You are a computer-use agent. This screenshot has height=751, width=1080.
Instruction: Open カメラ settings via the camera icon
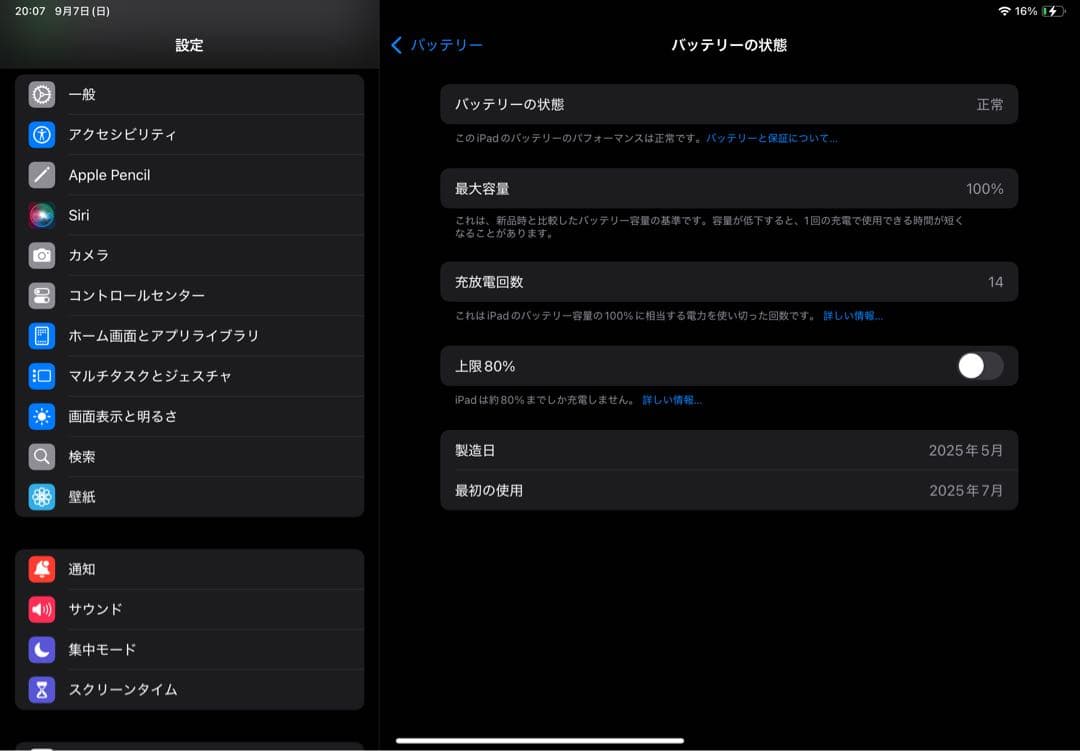tap(41, 255)
